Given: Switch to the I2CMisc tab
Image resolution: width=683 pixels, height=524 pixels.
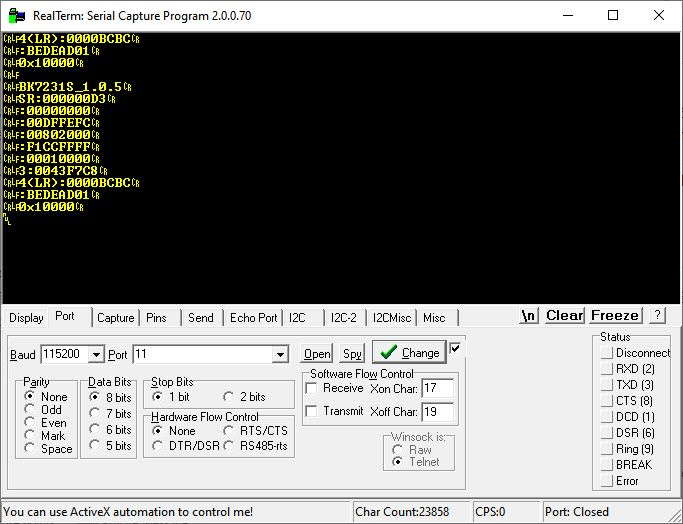Looking at the screenshot, I should pyautogui.click(x=392, y=318).
